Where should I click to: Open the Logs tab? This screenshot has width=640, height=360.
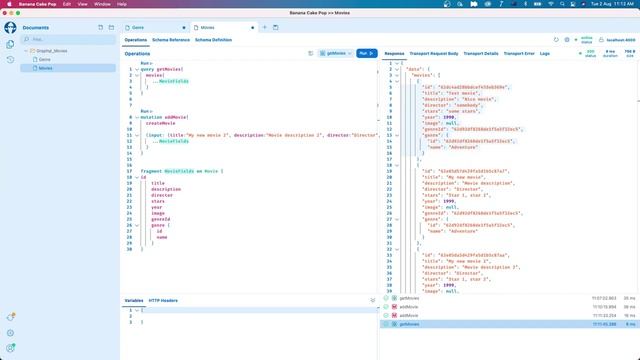(x=544, y=53)
